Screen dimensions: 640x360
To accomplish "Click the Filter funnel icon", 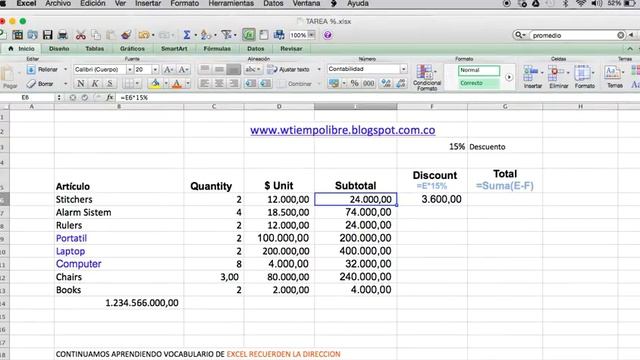I will pos(227,35).
